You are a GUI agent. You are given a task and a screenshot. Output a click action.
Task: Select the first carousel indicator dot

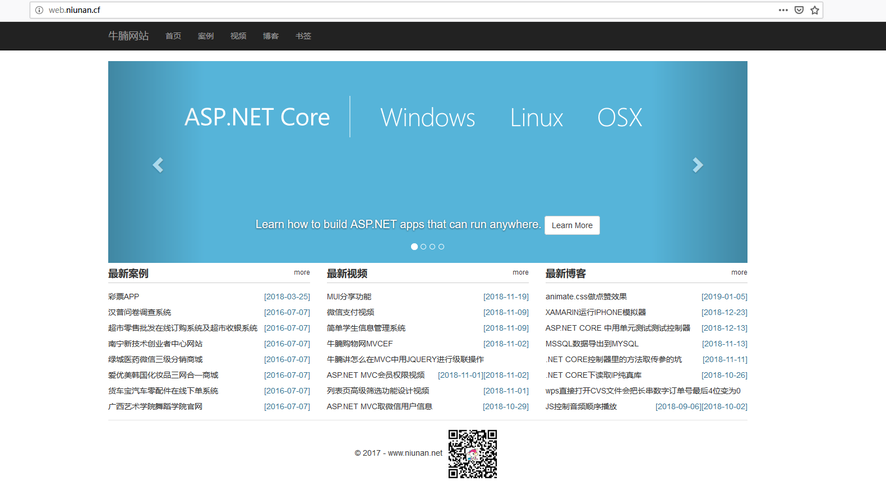(x=414, y=247)
